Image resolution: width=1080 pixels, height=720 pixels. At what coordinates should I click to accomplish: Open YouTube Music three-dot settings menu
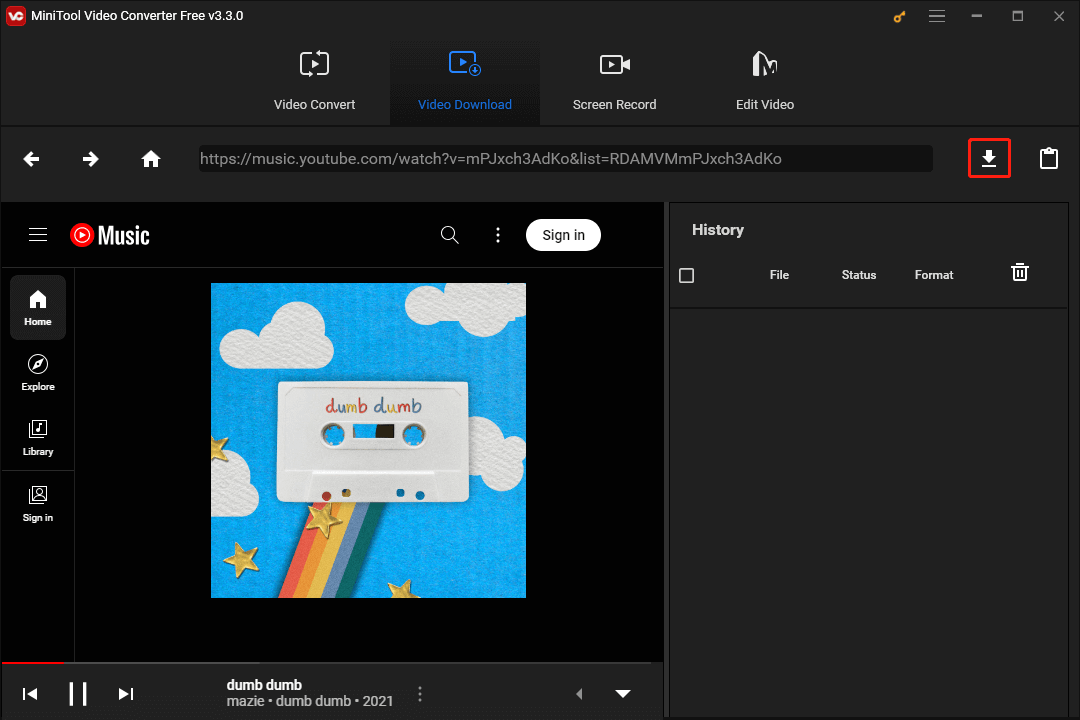click(x=498, y=235)
